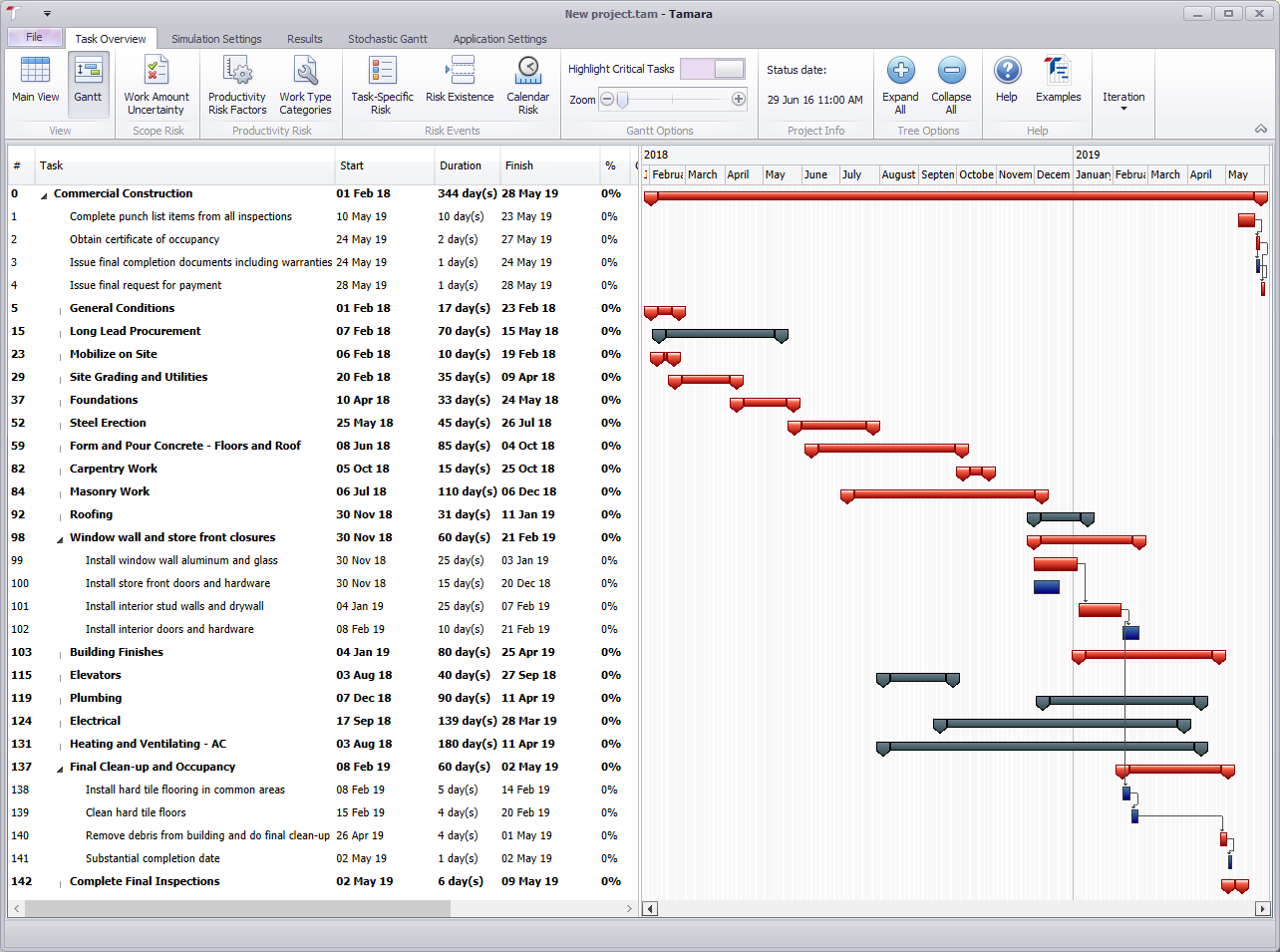This screenshot has height=952, width=1280.
Task: Toggle Highlight Critical Tasks
Action: (713, 68)
